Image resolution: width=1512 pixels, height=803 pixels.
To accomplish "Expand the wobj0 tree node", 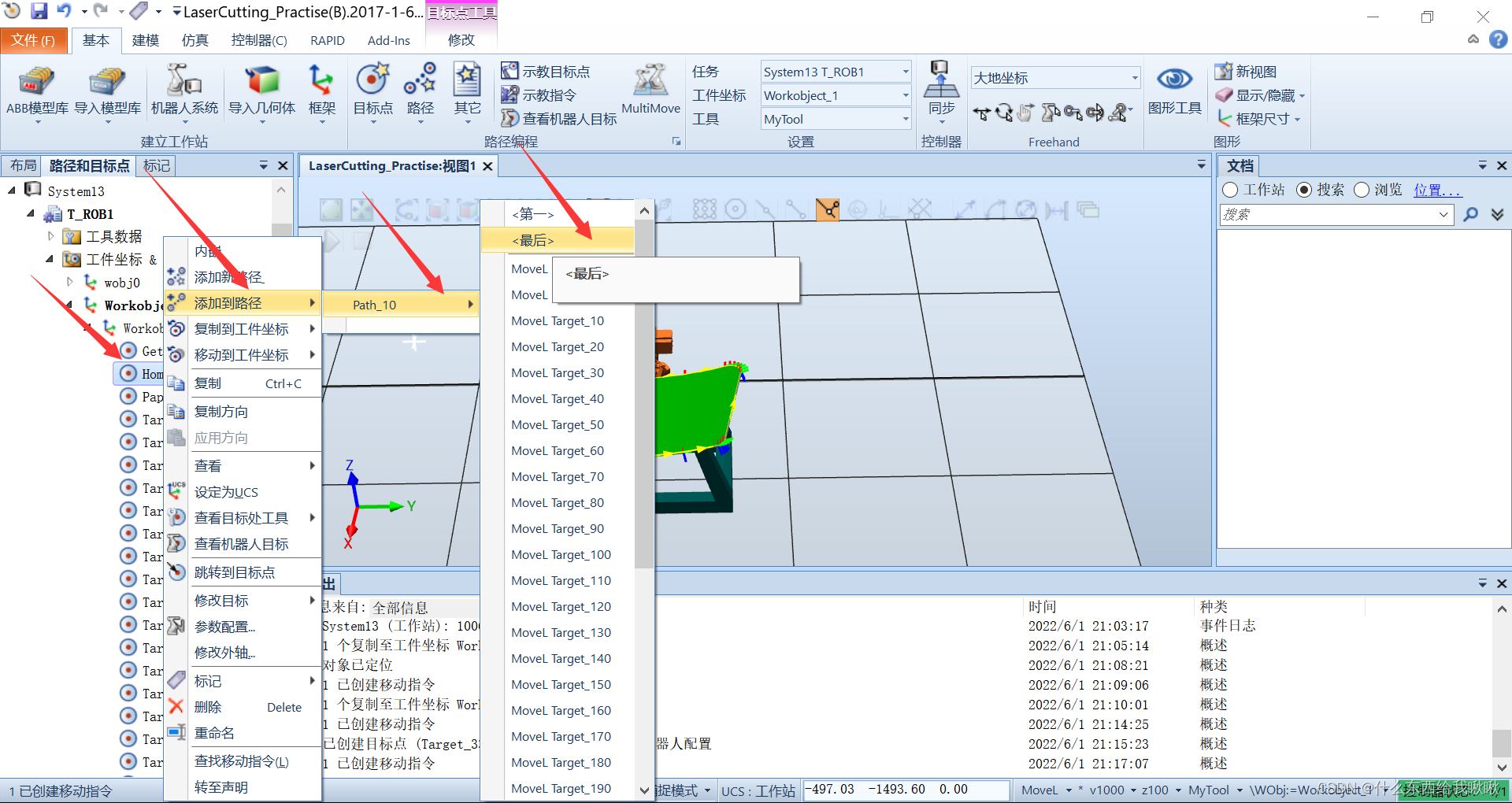I will (70, 282).
